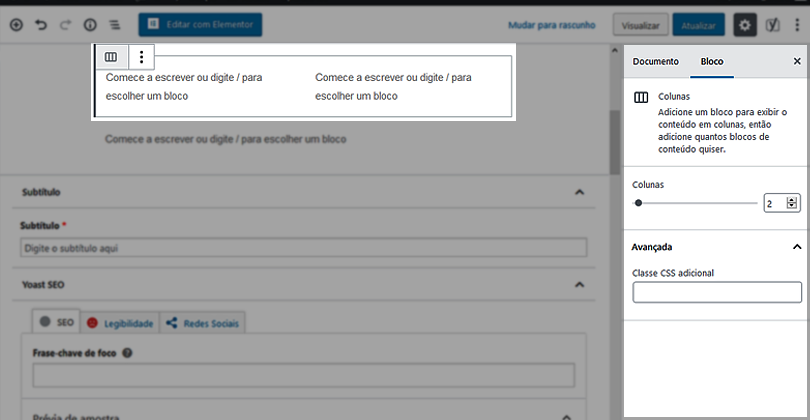Click the gray SEO score indicator icon
This screenshot has height=420, width=810.
pyautogui.click(x=45, y=322)
